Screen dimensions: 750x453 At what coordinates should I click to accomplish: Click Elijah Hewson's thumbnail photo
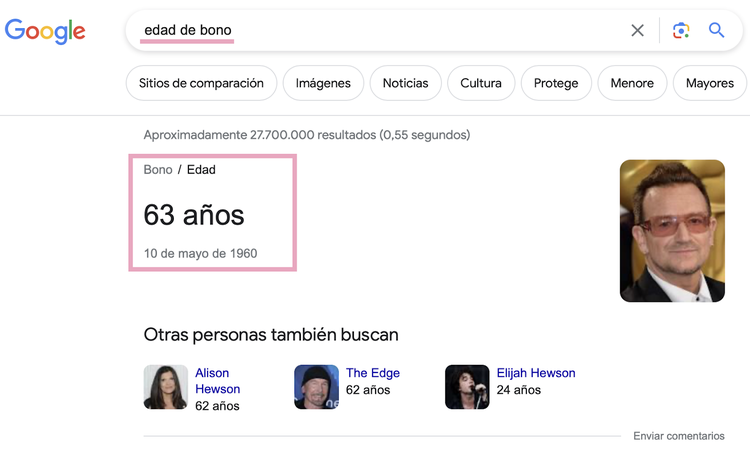(467, 387)
